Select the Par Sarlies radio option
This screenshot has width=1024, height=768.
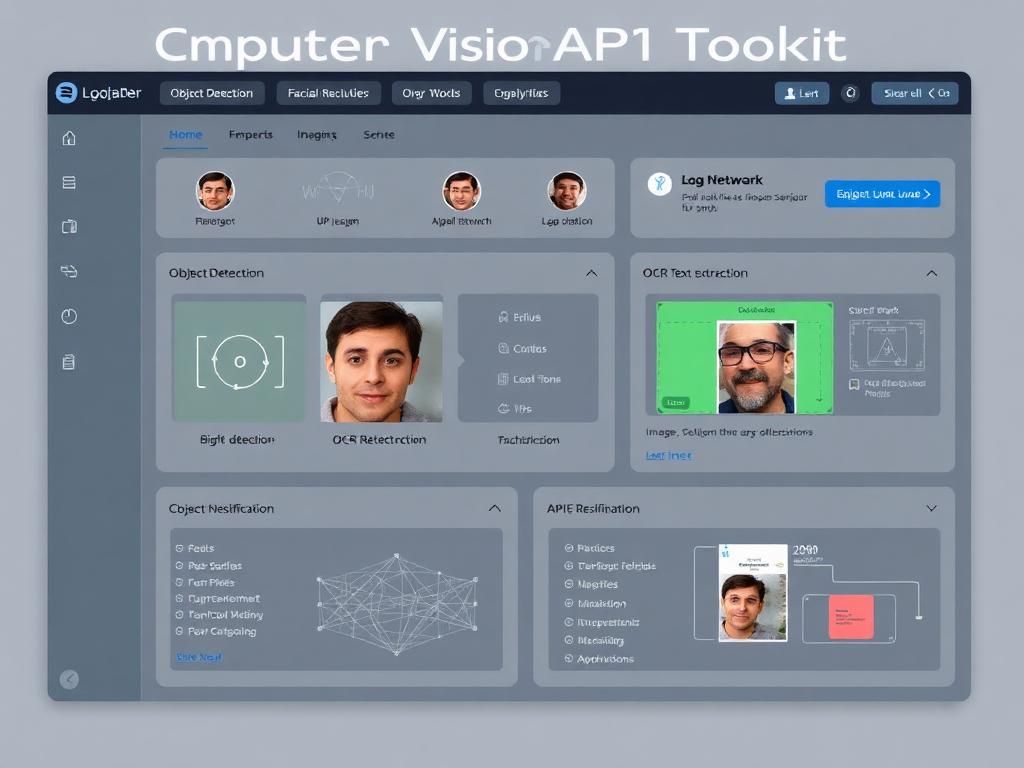[180, 566]
